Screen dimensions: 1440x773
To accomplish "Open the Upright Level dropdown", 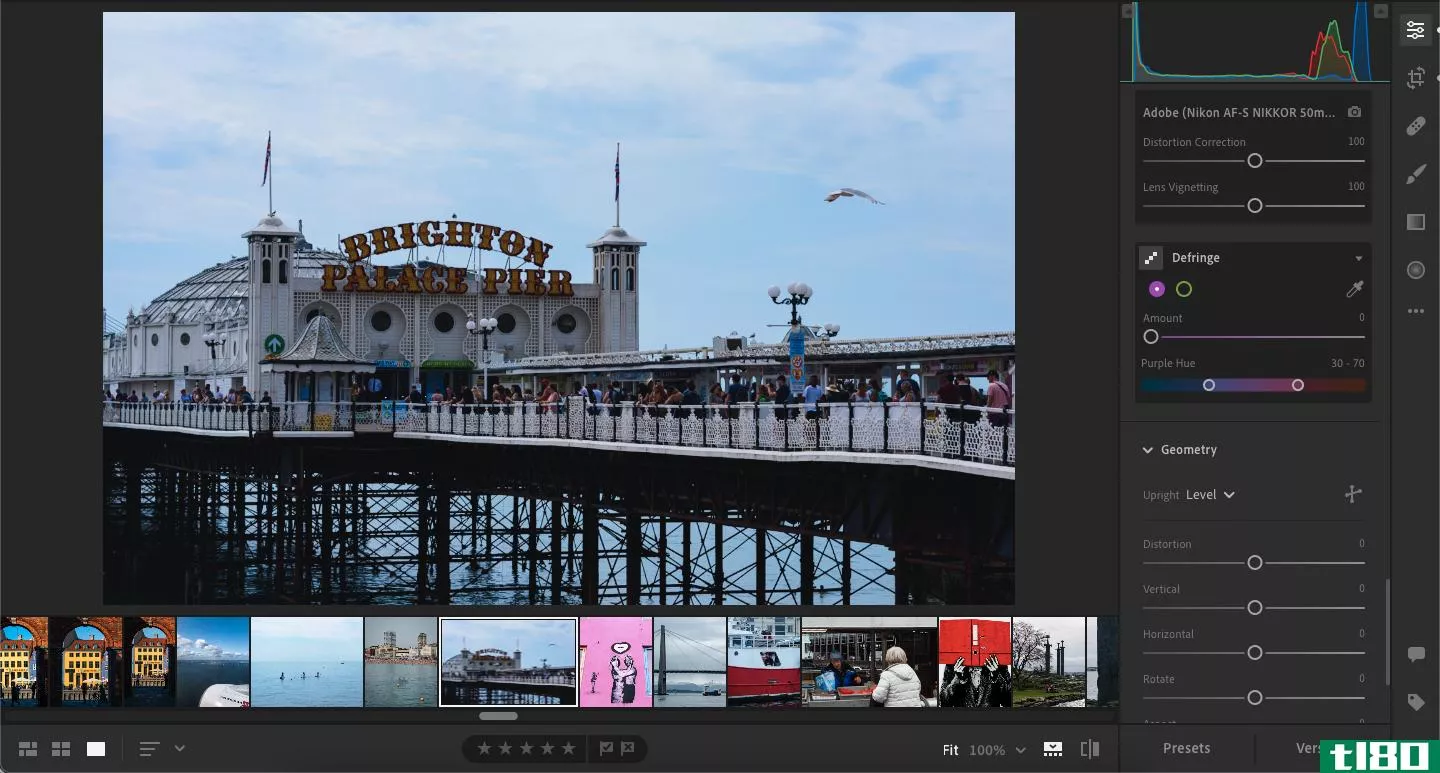I will 1210,494.
